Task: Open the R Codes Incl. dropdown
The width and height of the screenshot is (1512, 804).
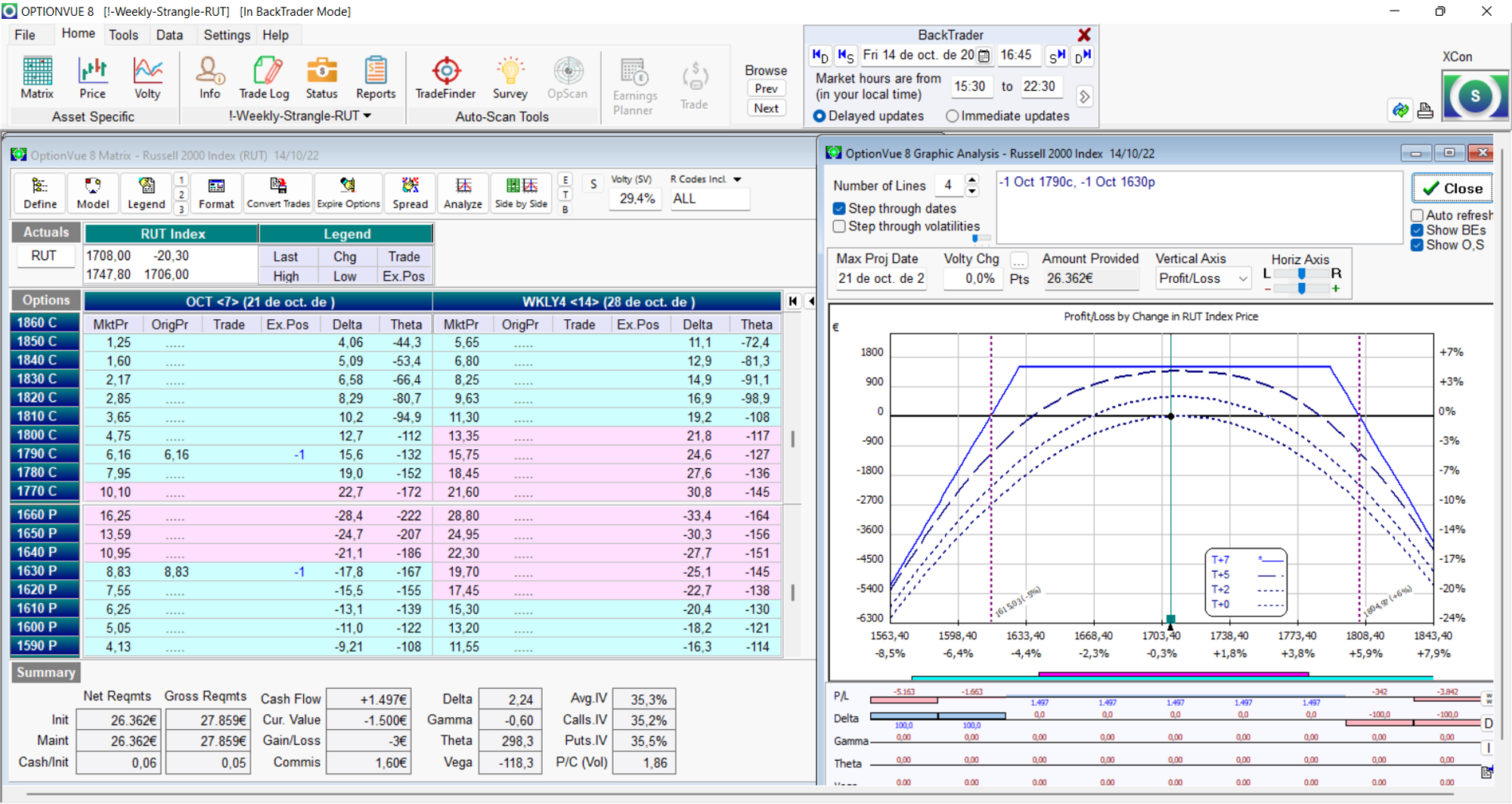Action: point(737,179)
